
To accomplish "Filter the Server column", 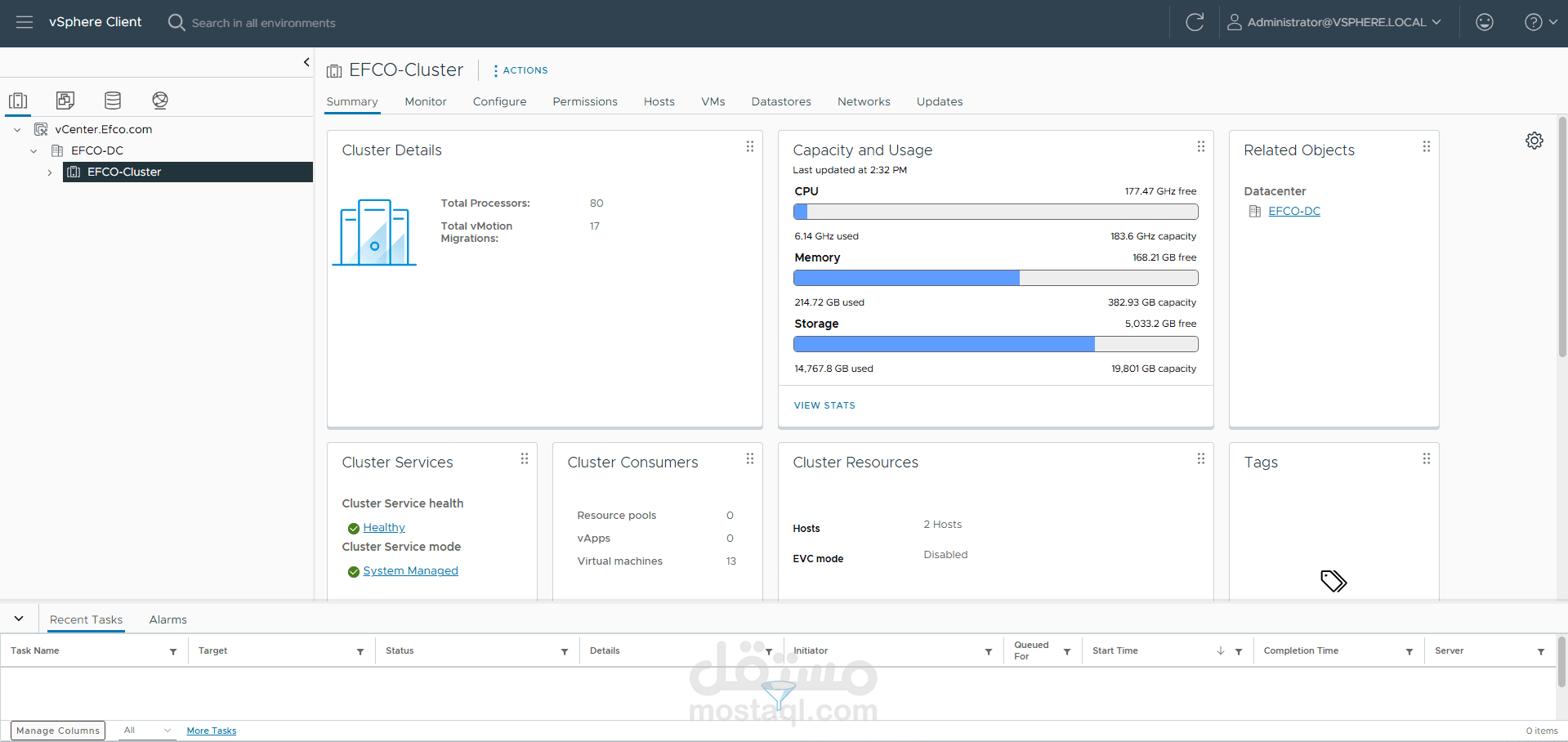I will pos(1541,652).
